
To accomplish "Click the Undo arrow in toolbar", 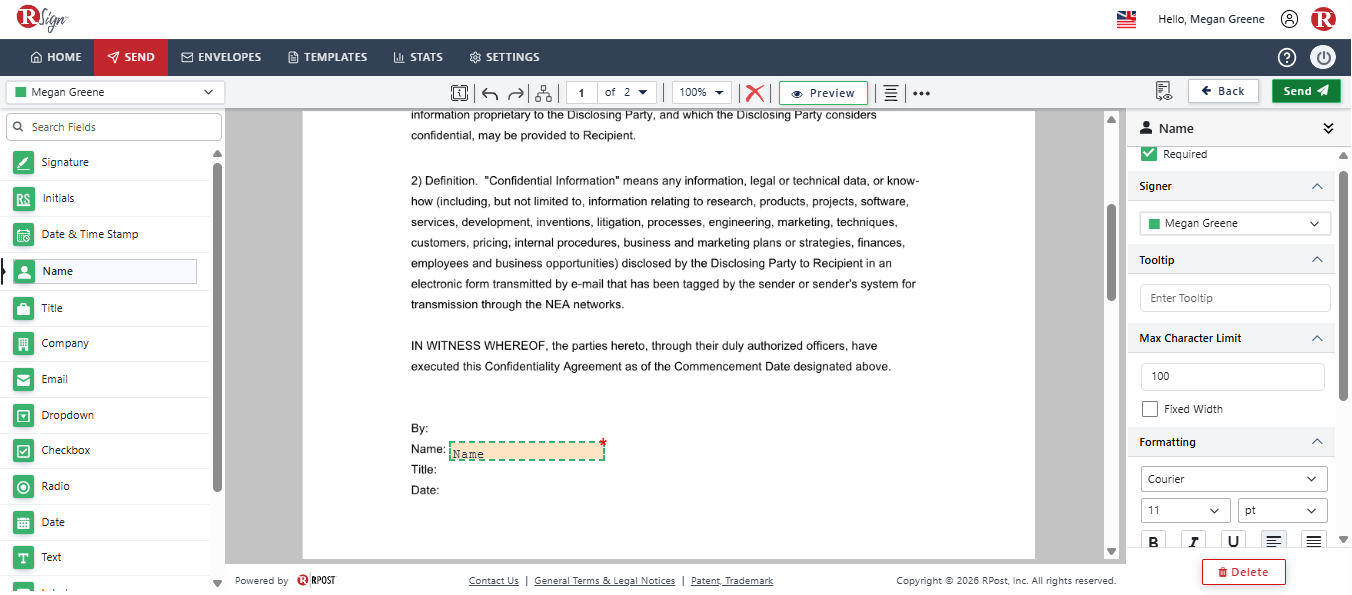I will 490,93.
